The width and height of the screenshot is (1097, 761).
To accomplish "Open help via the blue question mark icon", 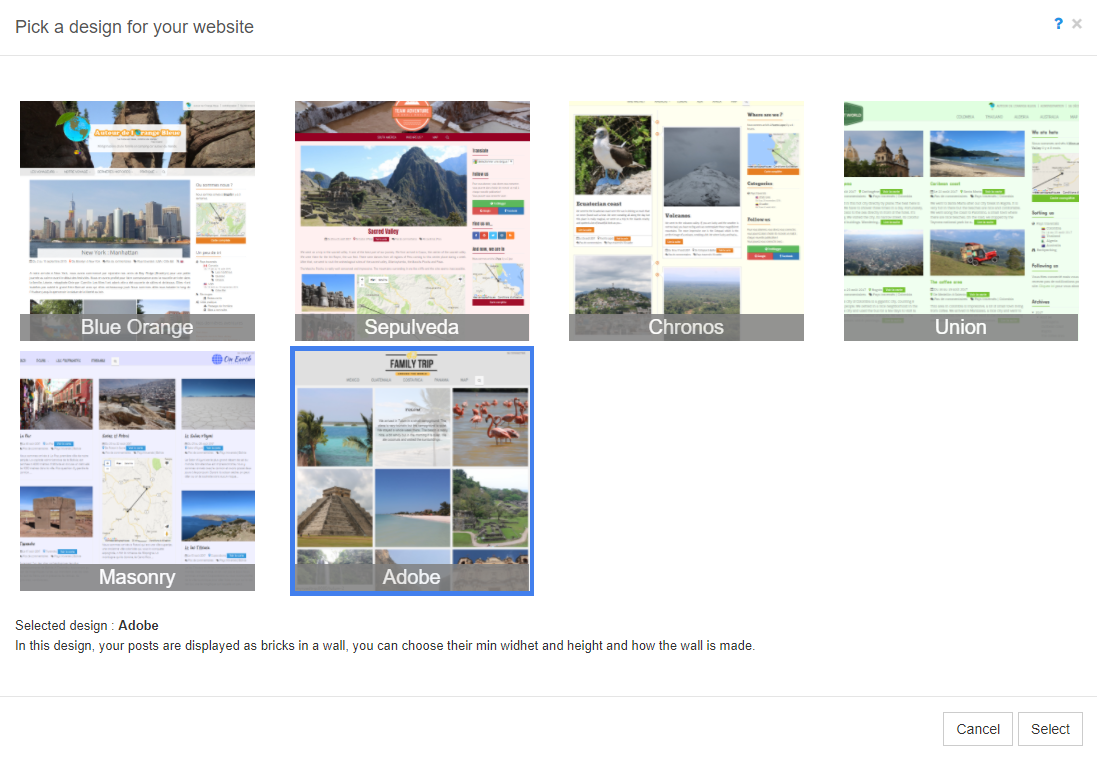I will coord(1058,23).
